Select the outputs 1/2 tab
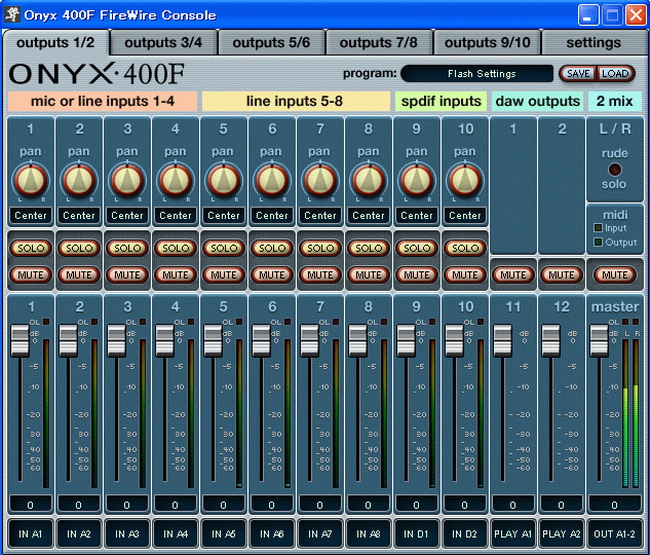Image resolution: width=650 pixels, height=555 pixels. tap(56, 42)
